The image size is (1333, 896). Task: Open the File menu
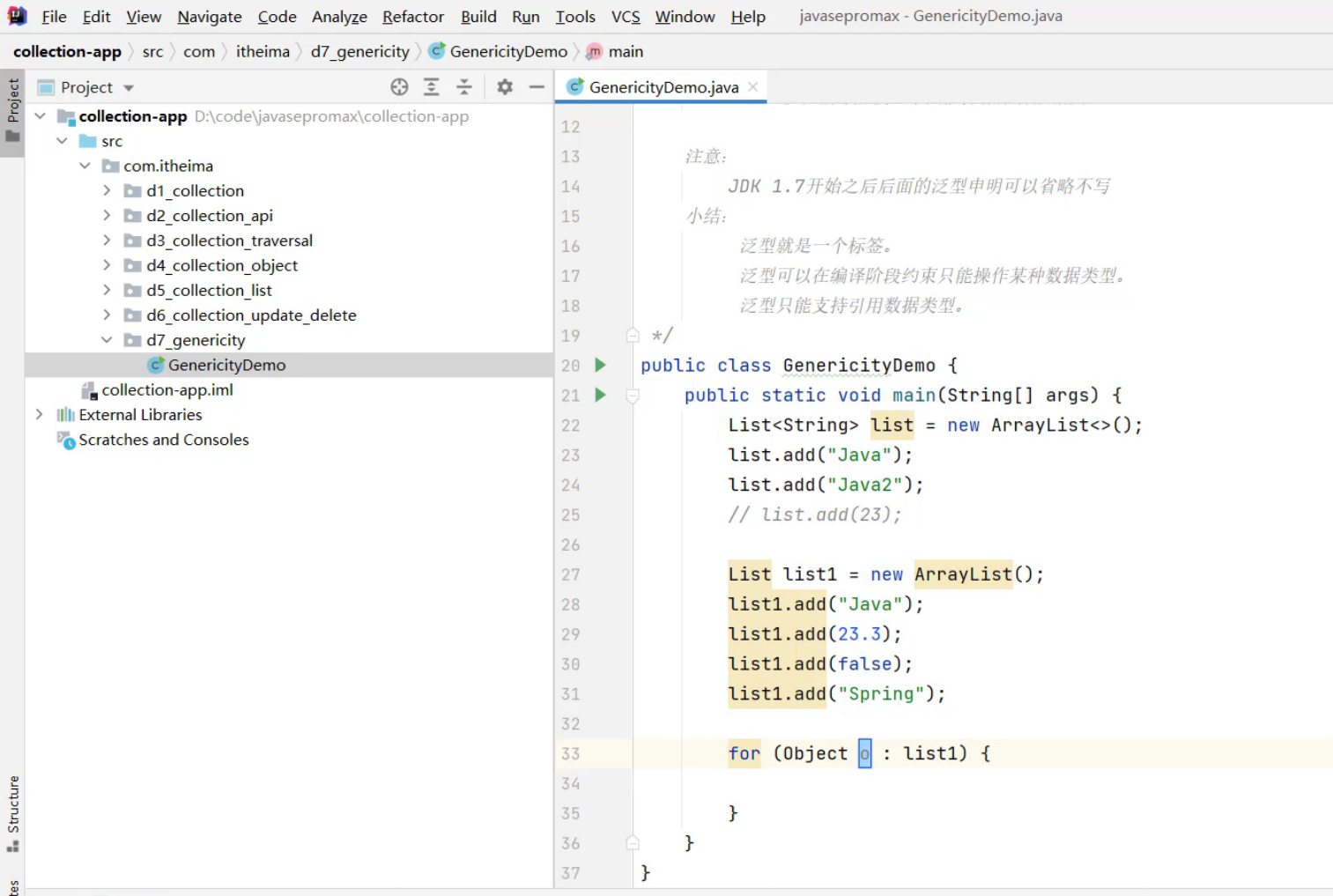(54, 17)
